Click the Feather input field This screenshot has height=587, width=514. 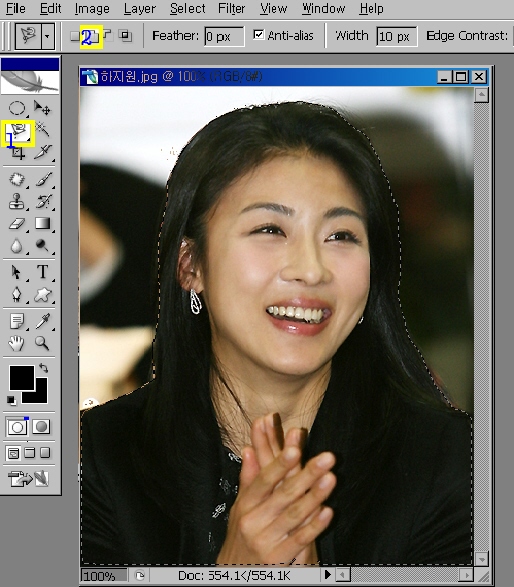(x=224, y=36)
